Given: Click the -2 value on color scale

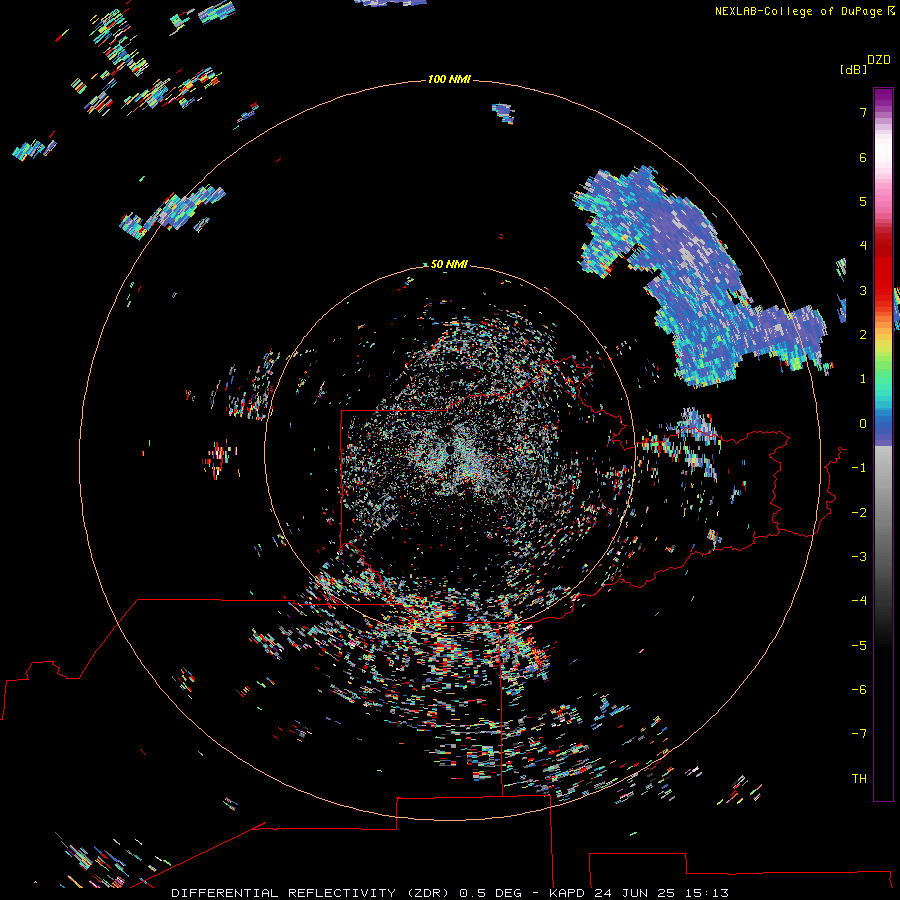Looking at the screenshot, I should pos(859,513).
